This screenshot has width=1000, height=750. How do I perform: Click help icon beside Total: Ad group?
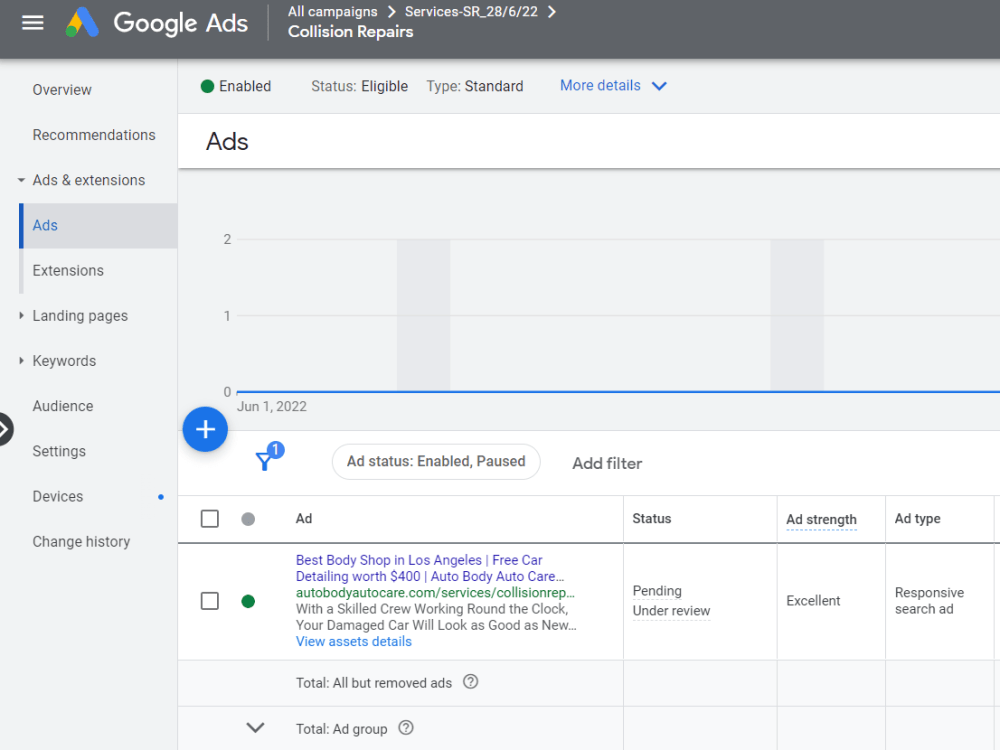pyautogui.click(x=406, y=728)
